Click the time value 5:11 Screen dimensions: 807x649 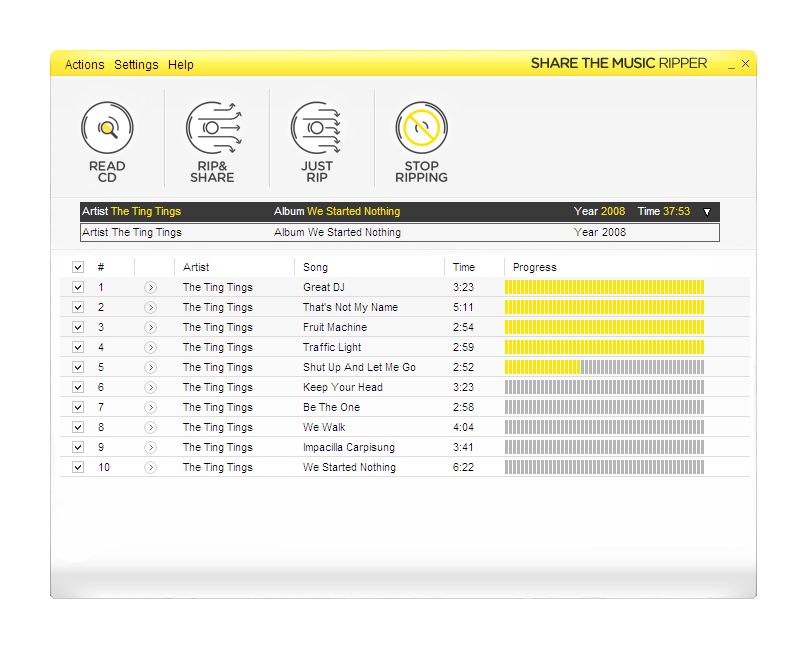(x=463, y=307)
